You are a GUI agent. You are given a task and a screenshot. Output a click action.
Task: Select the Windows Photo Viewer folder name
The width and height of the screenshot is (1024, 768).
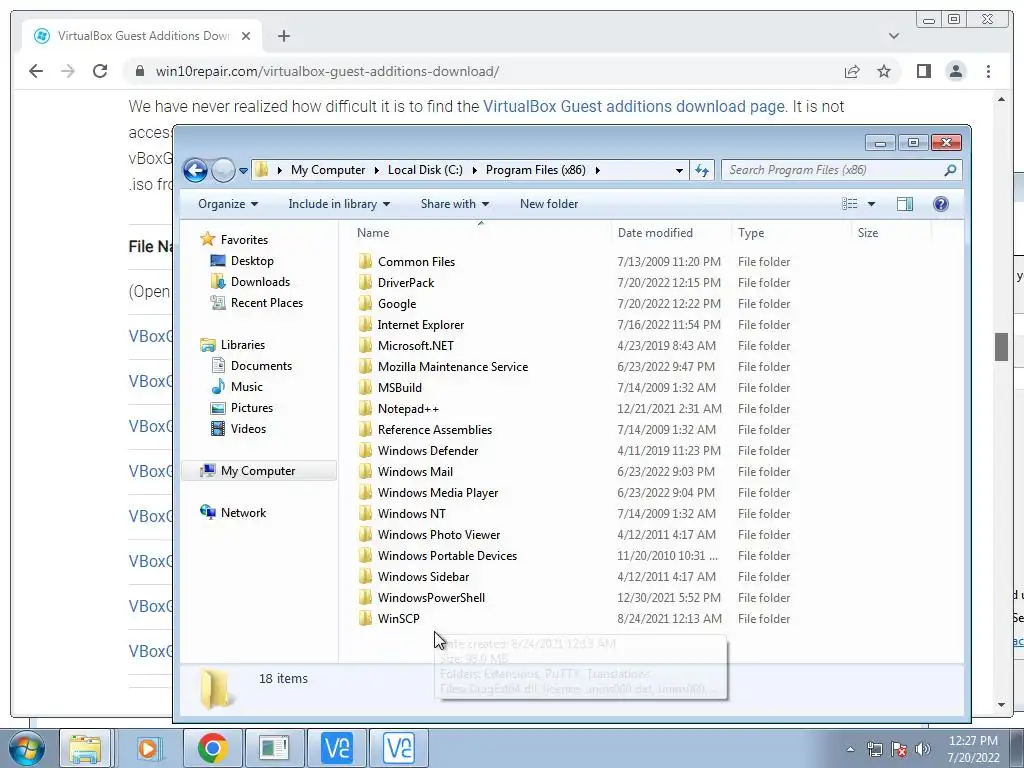point(439,534)
